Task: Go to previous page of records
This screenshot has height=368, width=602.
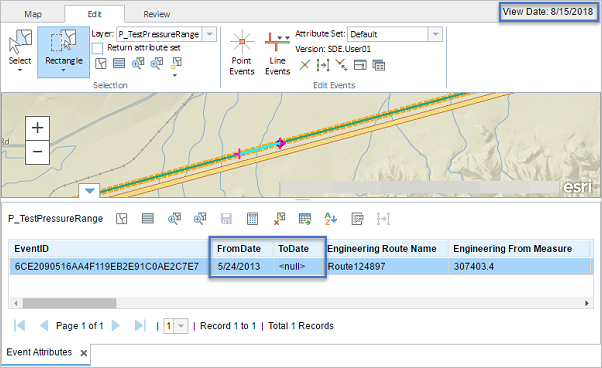Action: click(x=44, y=326)
